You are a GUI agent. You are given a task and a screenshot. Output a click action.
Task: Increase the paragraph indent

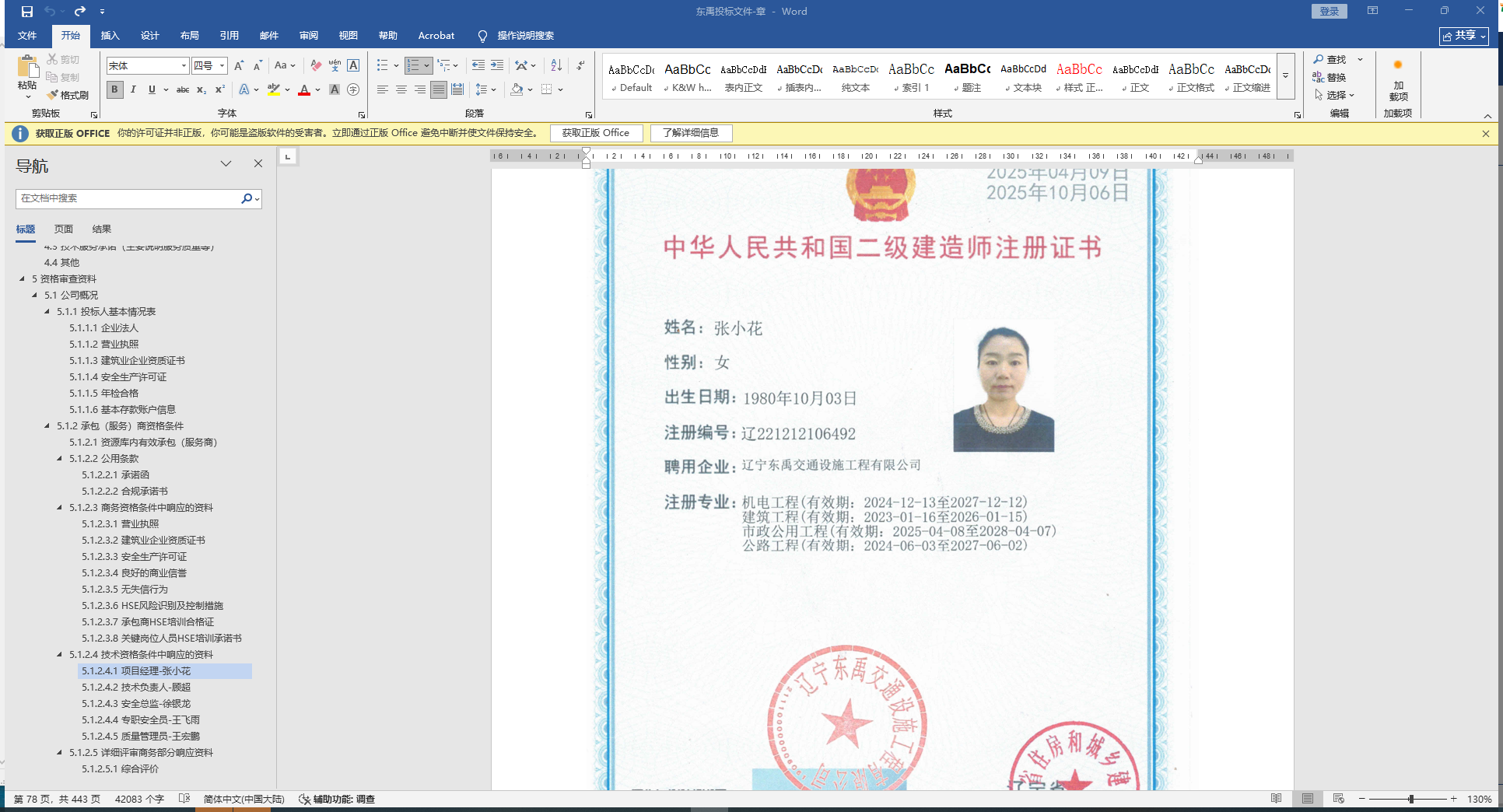coord(497,65)
